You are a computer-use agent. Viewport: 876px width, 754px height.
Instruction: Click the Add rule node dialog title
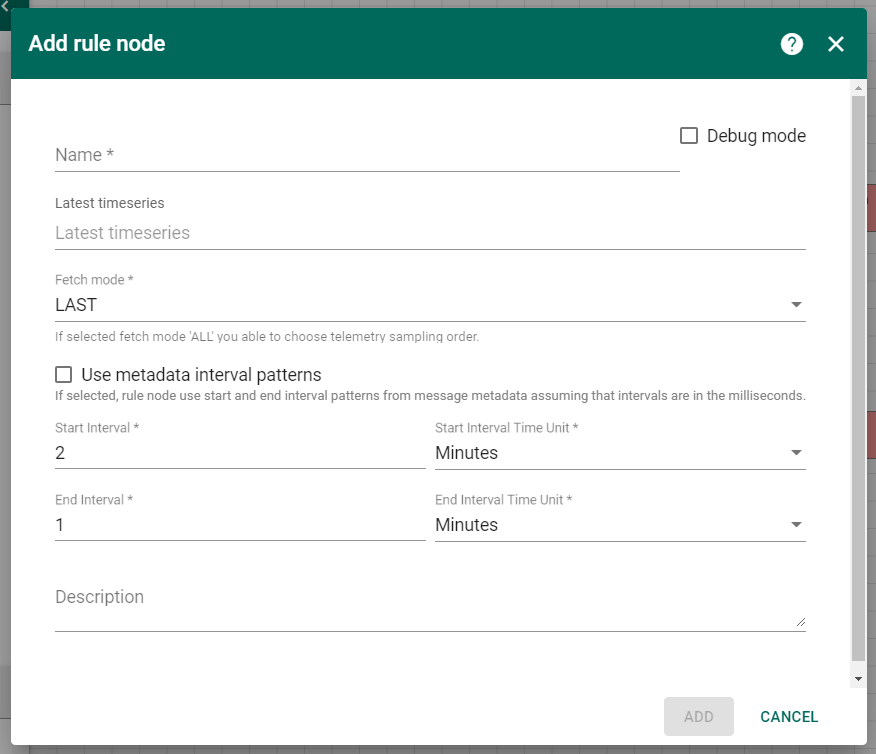click(x=96, y=44)
